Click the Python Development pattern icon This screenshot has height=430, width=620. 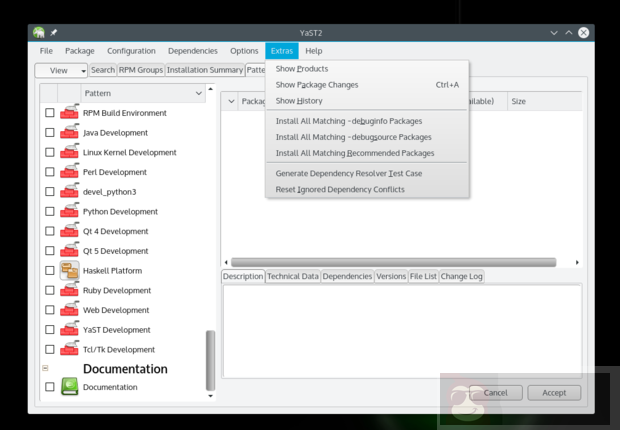[69, 211]
